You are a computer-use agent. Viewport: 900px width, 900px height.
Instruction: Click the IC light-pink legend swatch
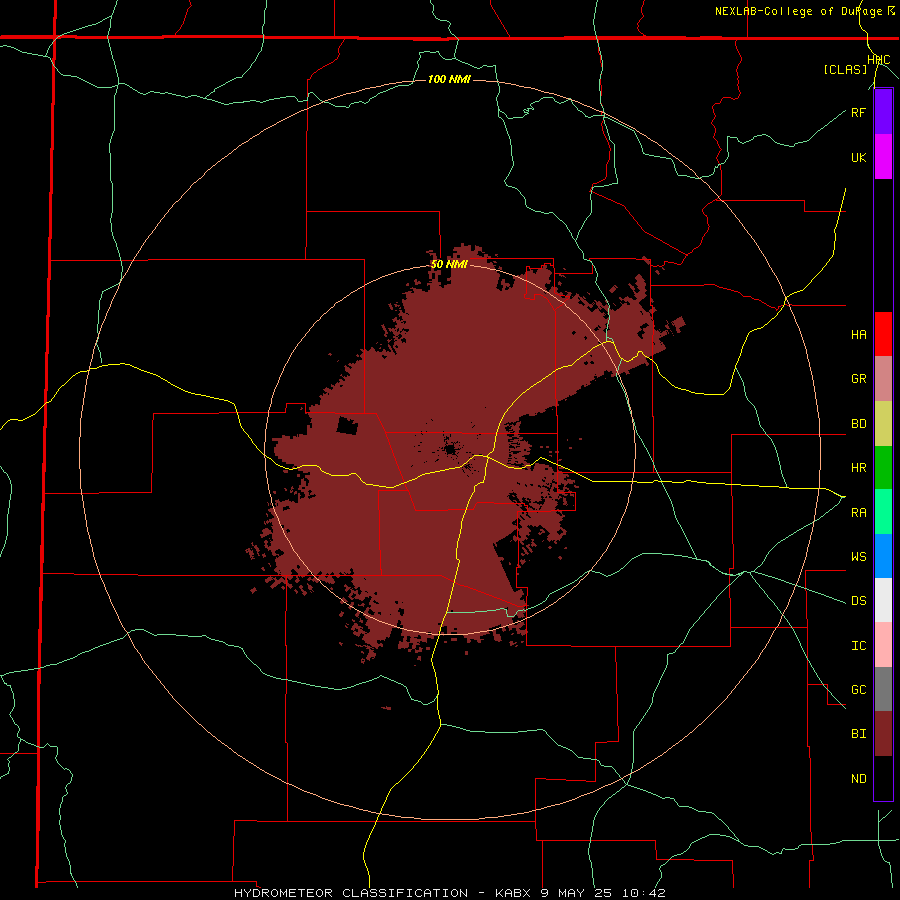[883, 645]
